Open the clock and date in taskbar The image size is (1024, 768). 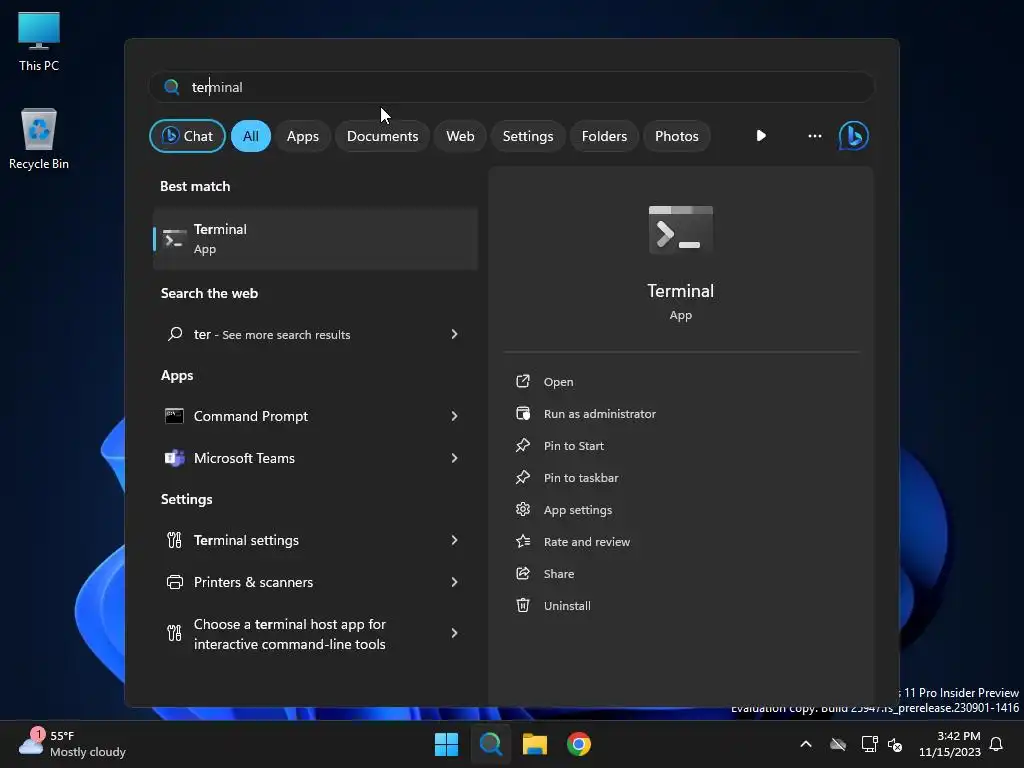click(x=949, y=744)
